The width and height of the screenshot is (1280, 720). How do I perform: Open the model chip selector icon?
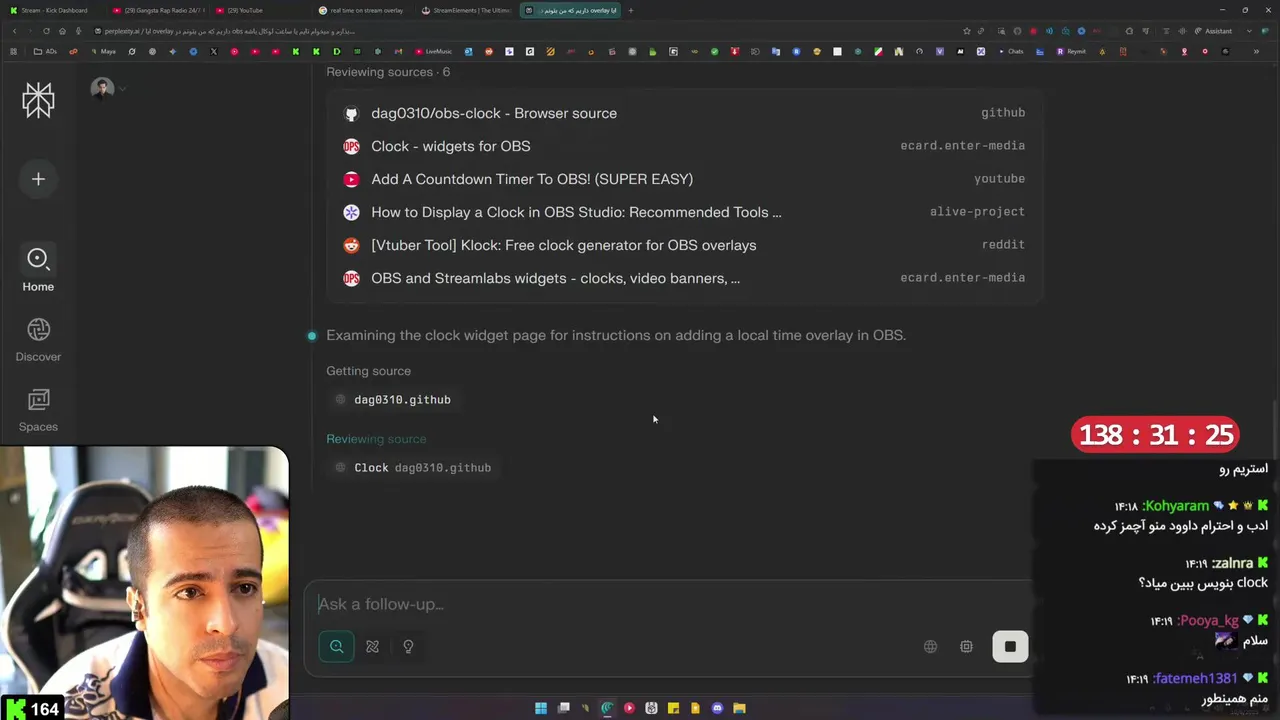pos(966,647)
